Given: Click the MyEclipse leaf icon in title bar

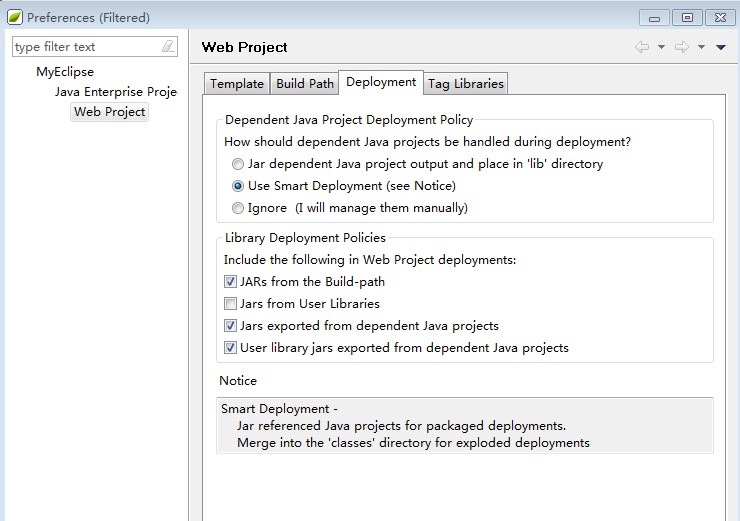Looking at the screenshot, I should (15, 17).
